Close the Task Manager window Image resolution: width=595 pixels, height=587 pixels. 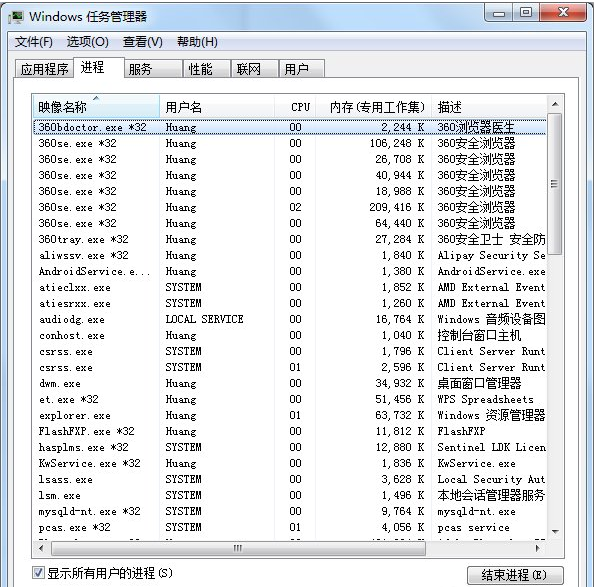point(563,13)
